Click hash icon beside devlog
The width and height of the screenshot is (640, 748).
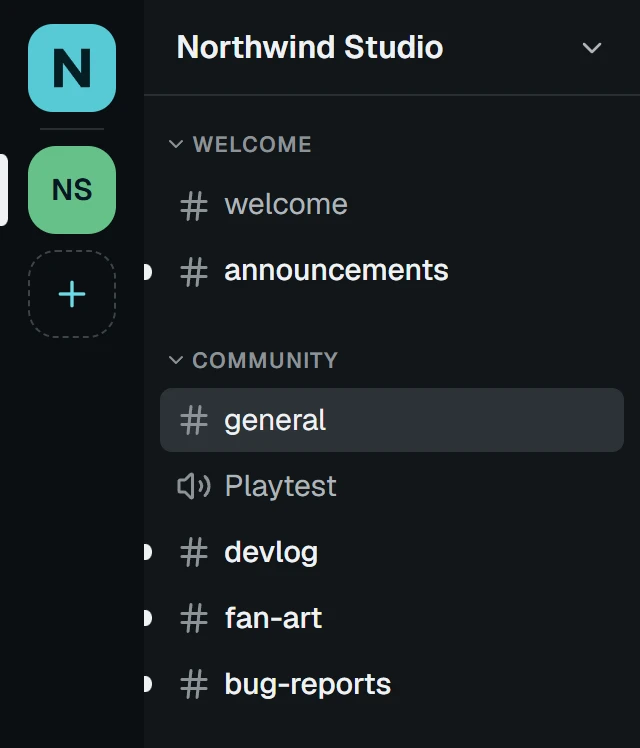194,552
